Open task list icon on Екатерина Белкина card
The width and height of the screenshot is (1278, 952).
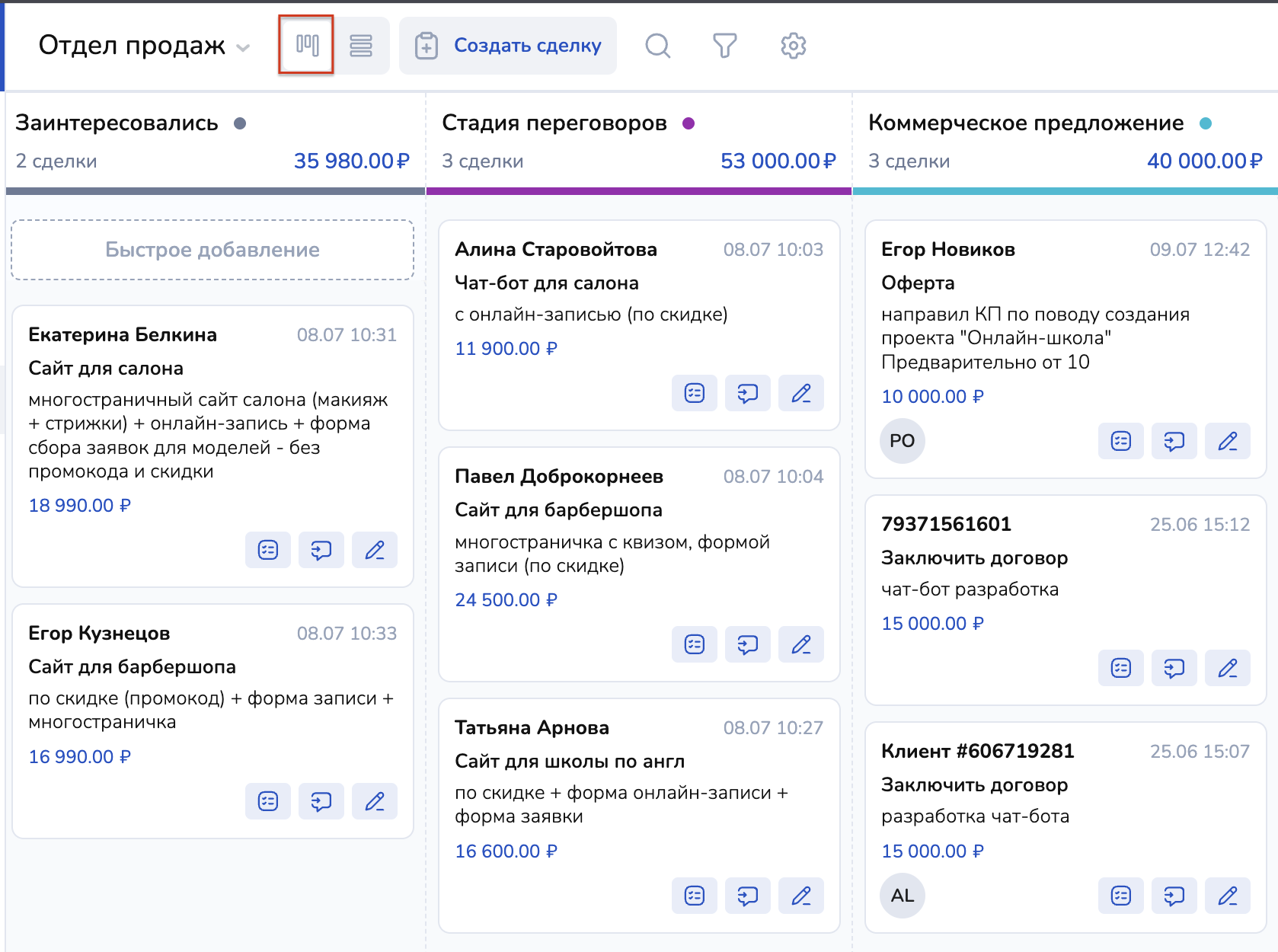click(x=268, y=550)
